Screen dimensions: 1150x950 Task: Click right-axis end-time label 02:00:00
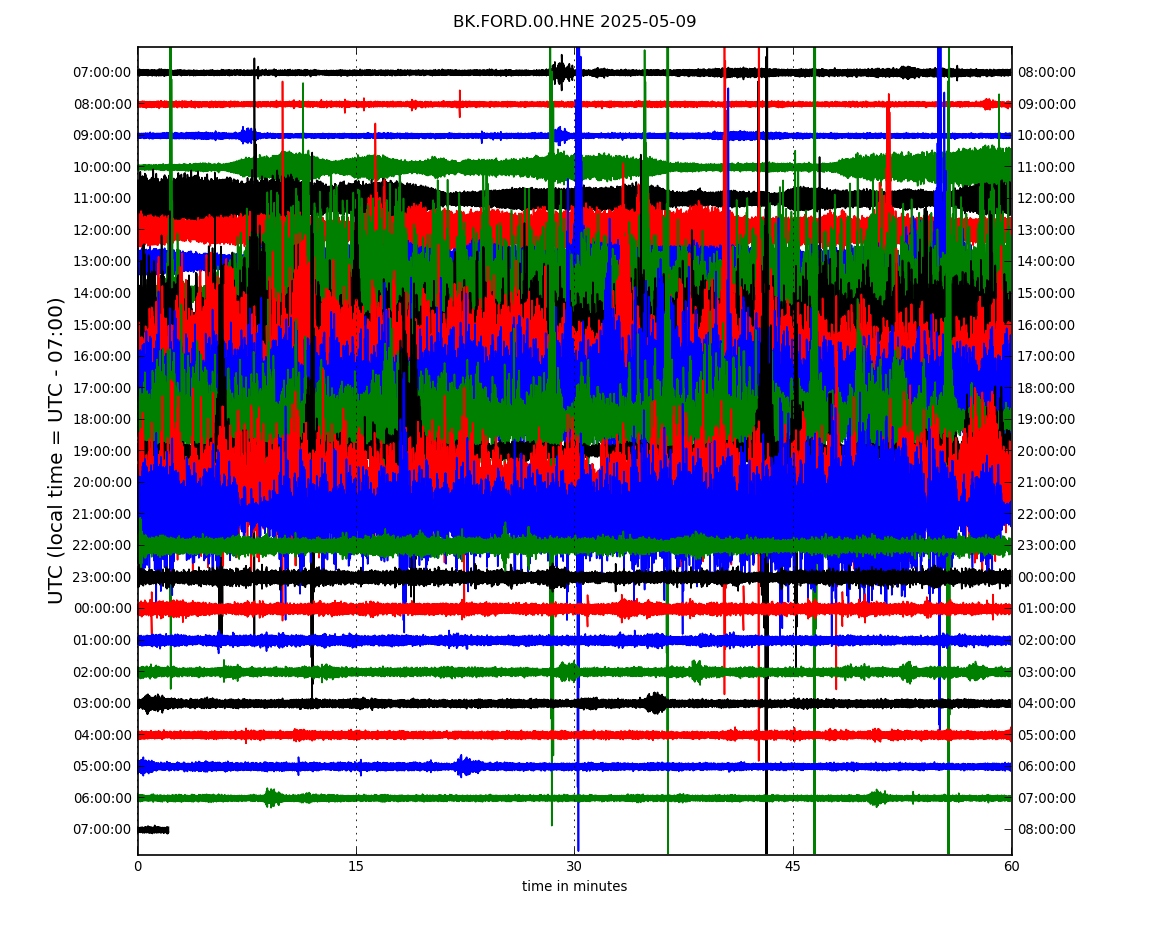(x=1047, y=640)
